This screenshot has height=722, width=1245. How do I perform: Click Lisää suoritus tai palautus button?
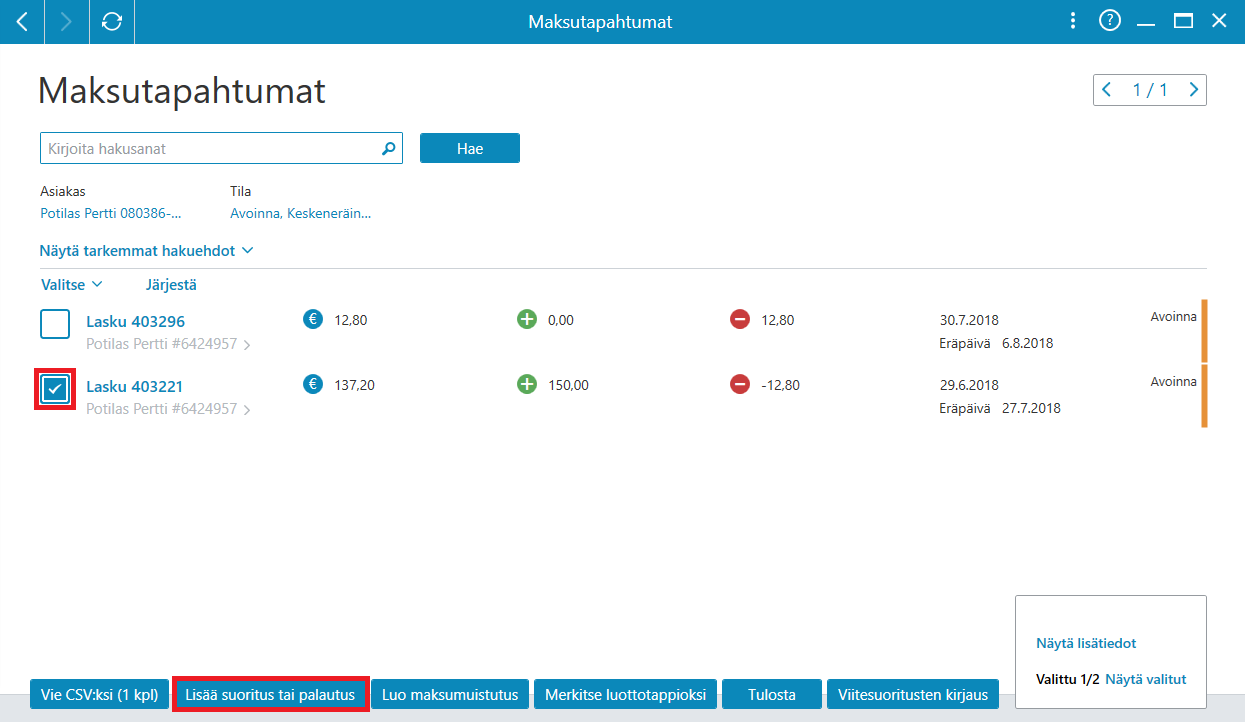pyautogui.click(x=270, y=694)
